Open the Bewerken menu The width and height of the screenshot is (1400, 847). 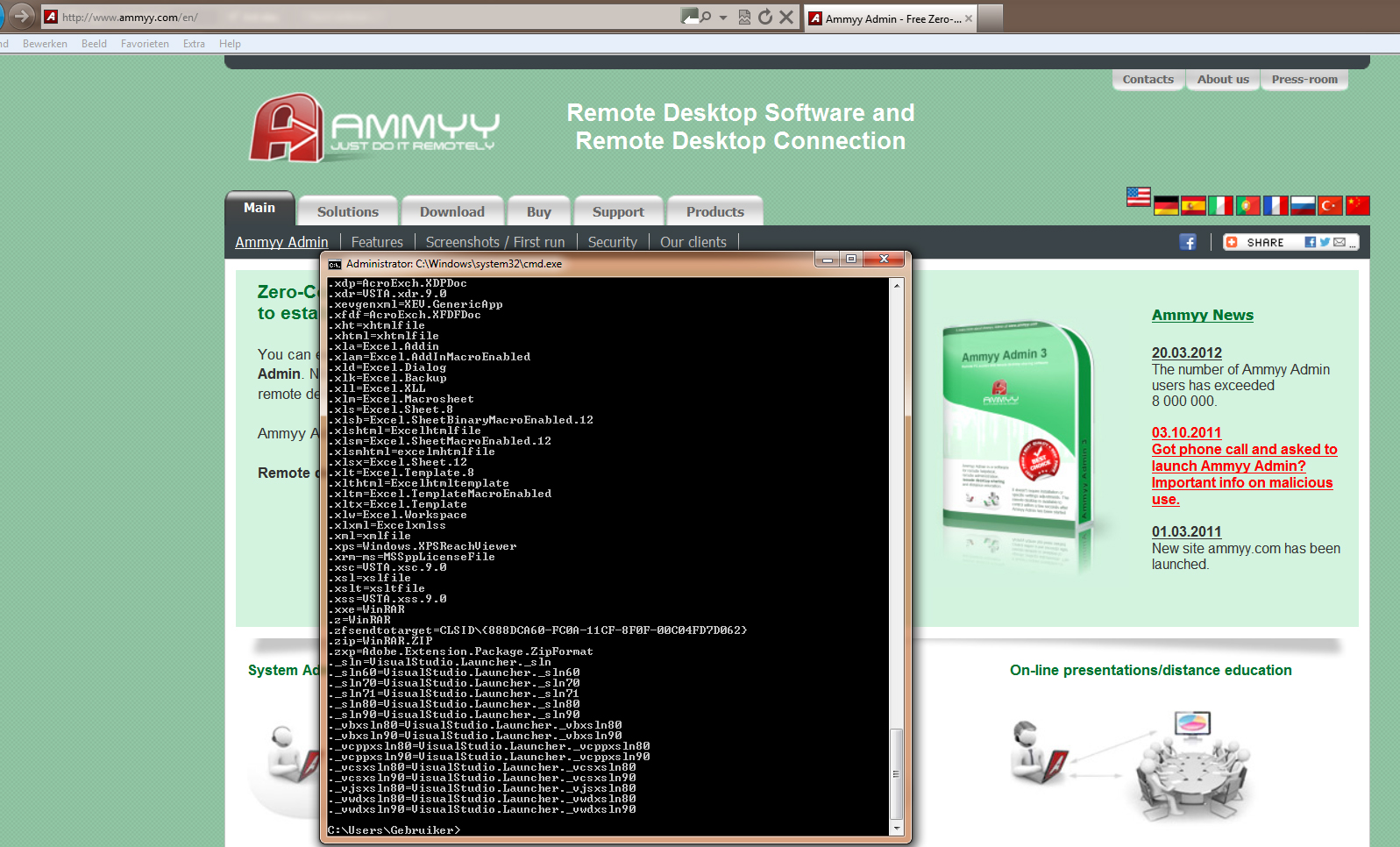[45, 44]
